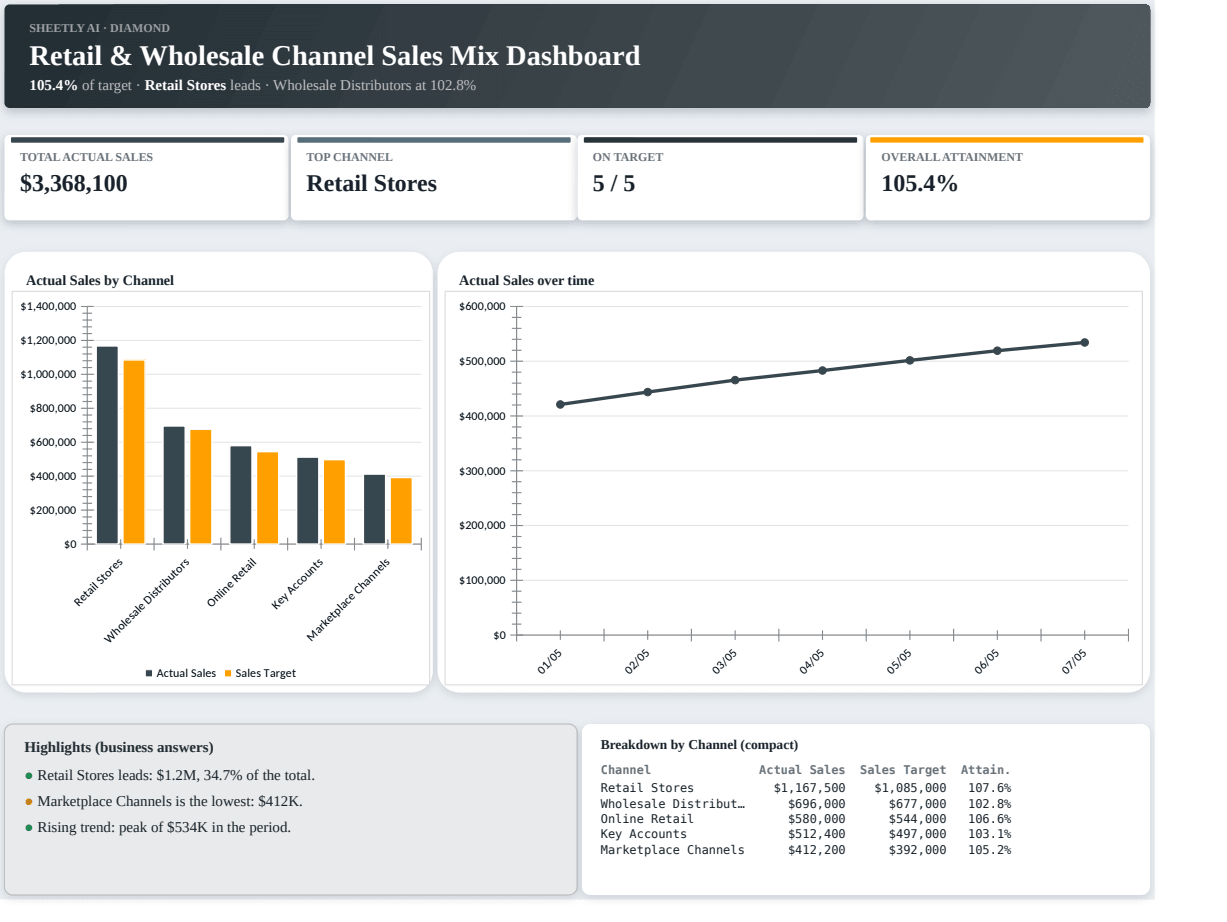This screenshot has width=1227, height=922.
Task: Click the 06/05 data point on the line chart
Action: 997,350
